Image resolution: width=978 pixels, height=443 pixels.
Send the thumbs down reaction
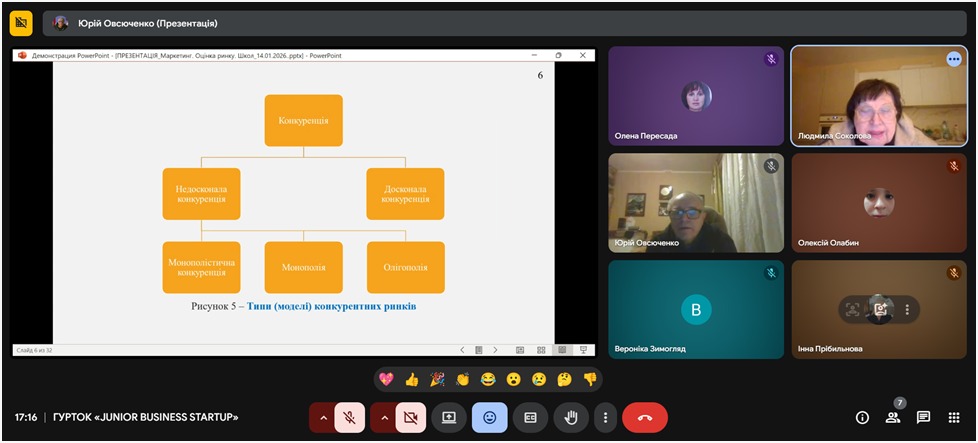pos(590,379)
